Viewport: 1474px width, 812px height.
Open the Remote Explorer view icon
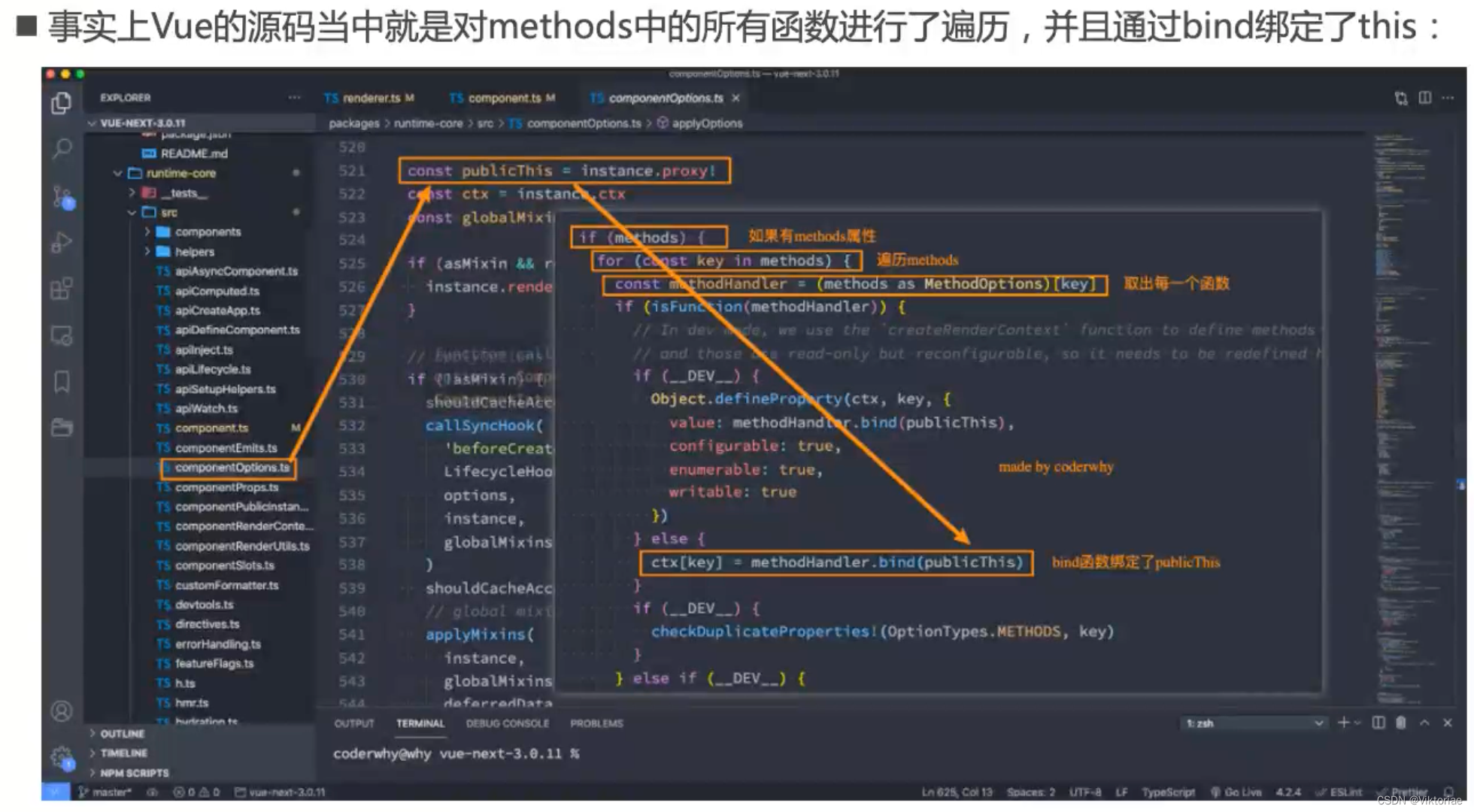(x=62, y=335)
